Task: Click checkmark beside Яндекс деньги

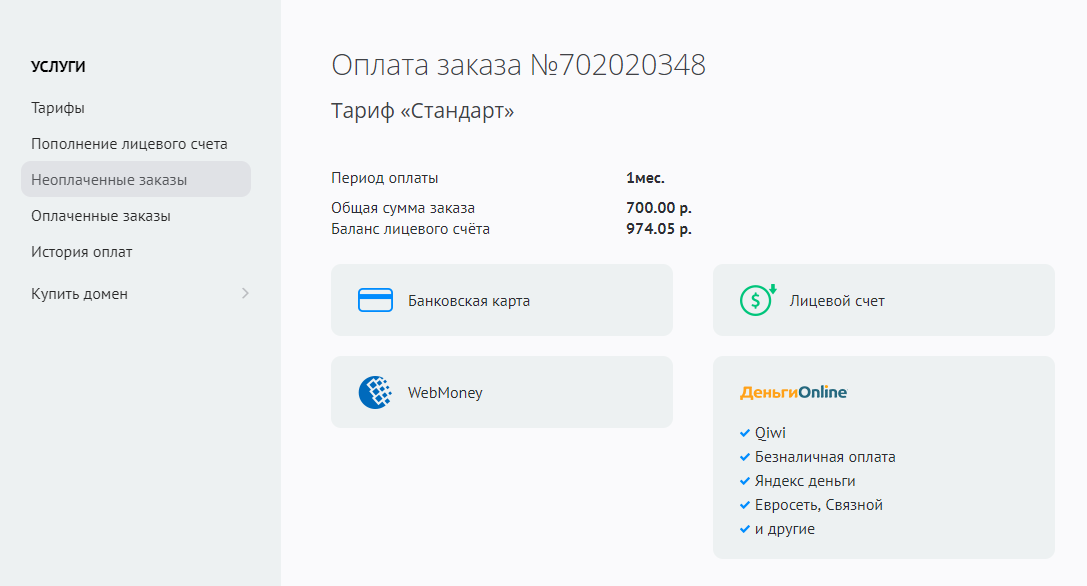Action: click(x=744, y=481)
